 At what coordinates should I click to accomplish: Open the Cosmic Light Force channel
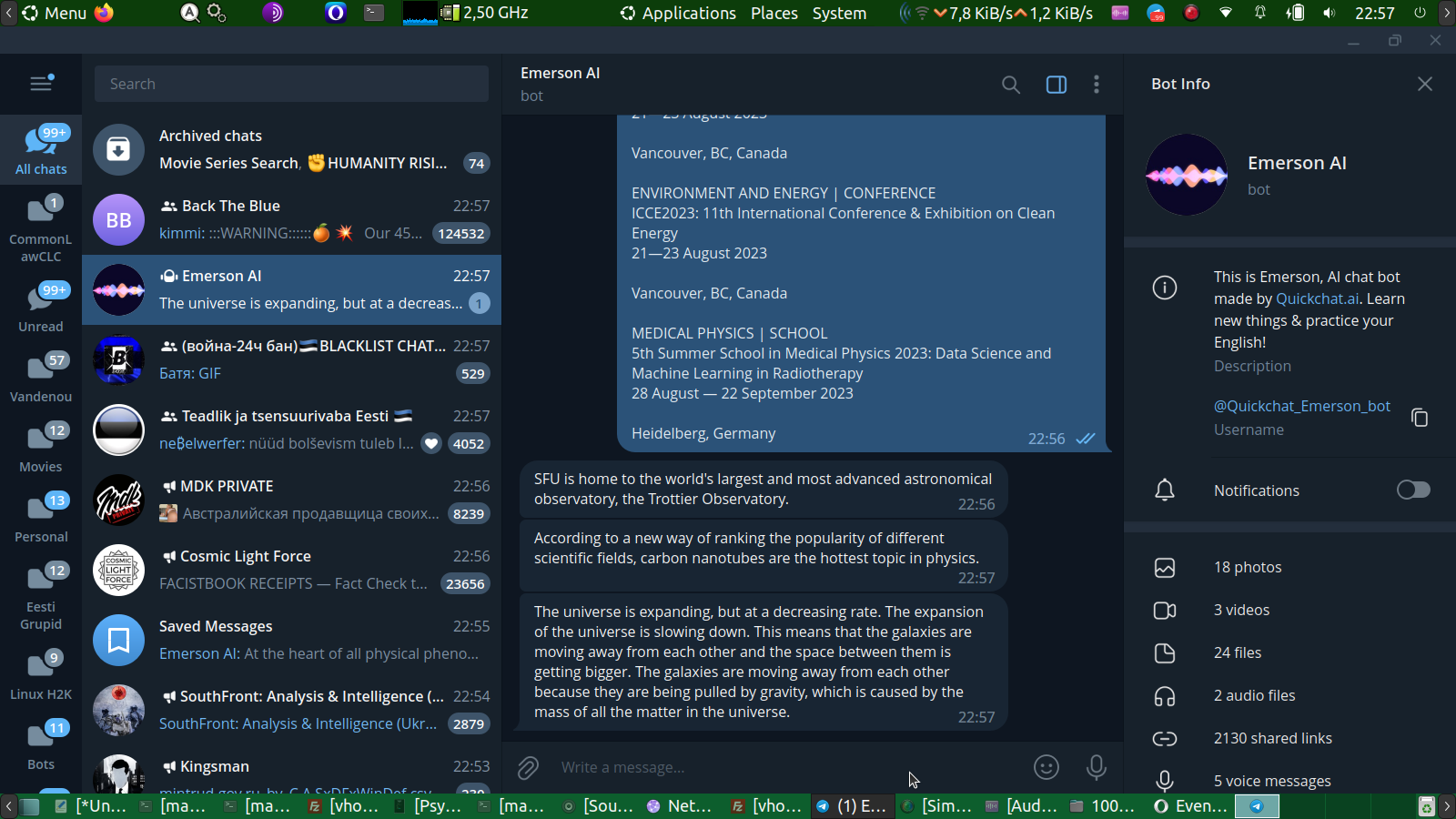click(291, 570)
